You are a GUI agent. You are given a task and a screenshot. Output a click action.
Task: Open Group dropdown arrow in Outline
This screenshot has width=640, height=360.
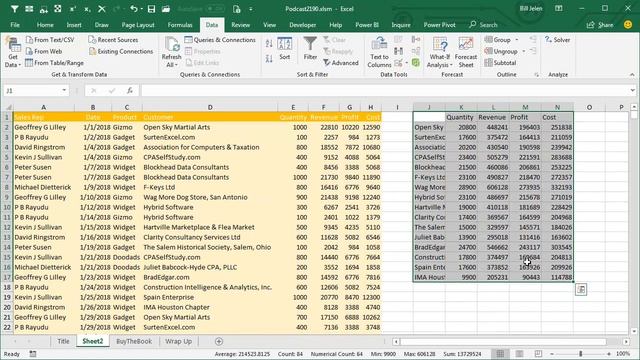pyautogui.click(x=517, y=40)
